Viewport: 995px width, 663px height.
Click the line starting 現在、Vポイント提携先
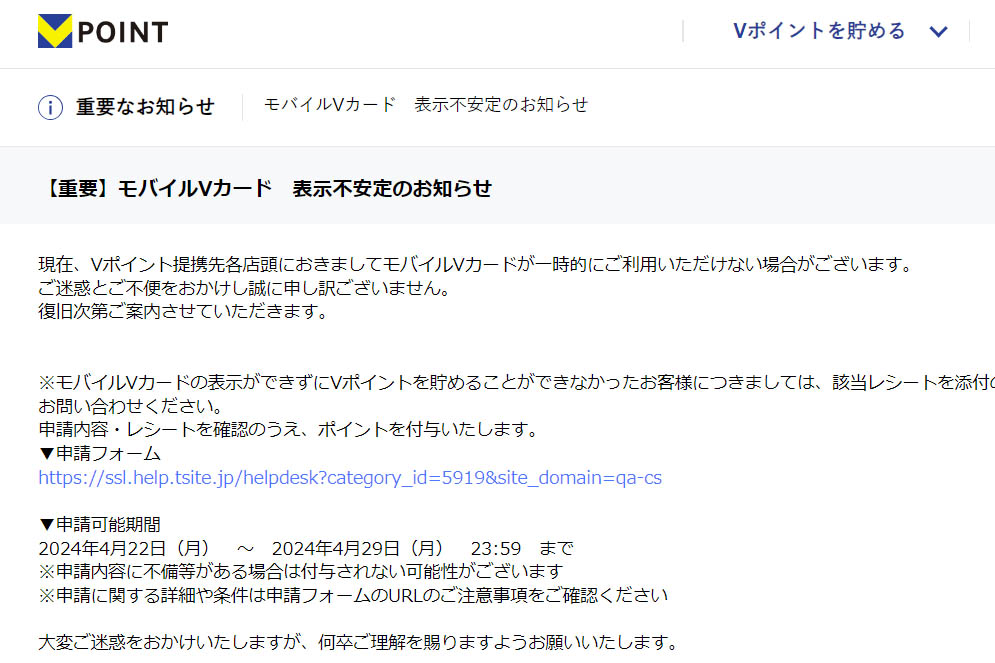475,264
